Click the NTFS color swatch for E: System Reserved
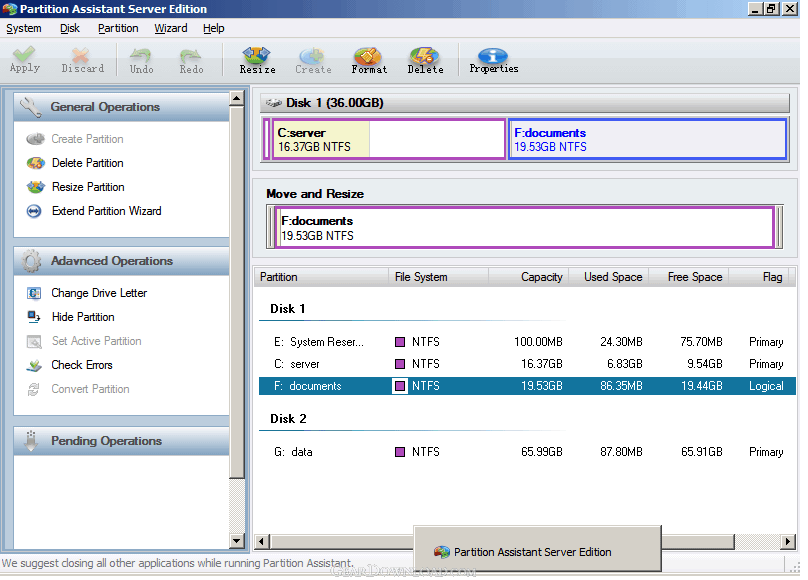Viewport: 808px width, 580px height. tap(399, 342)
